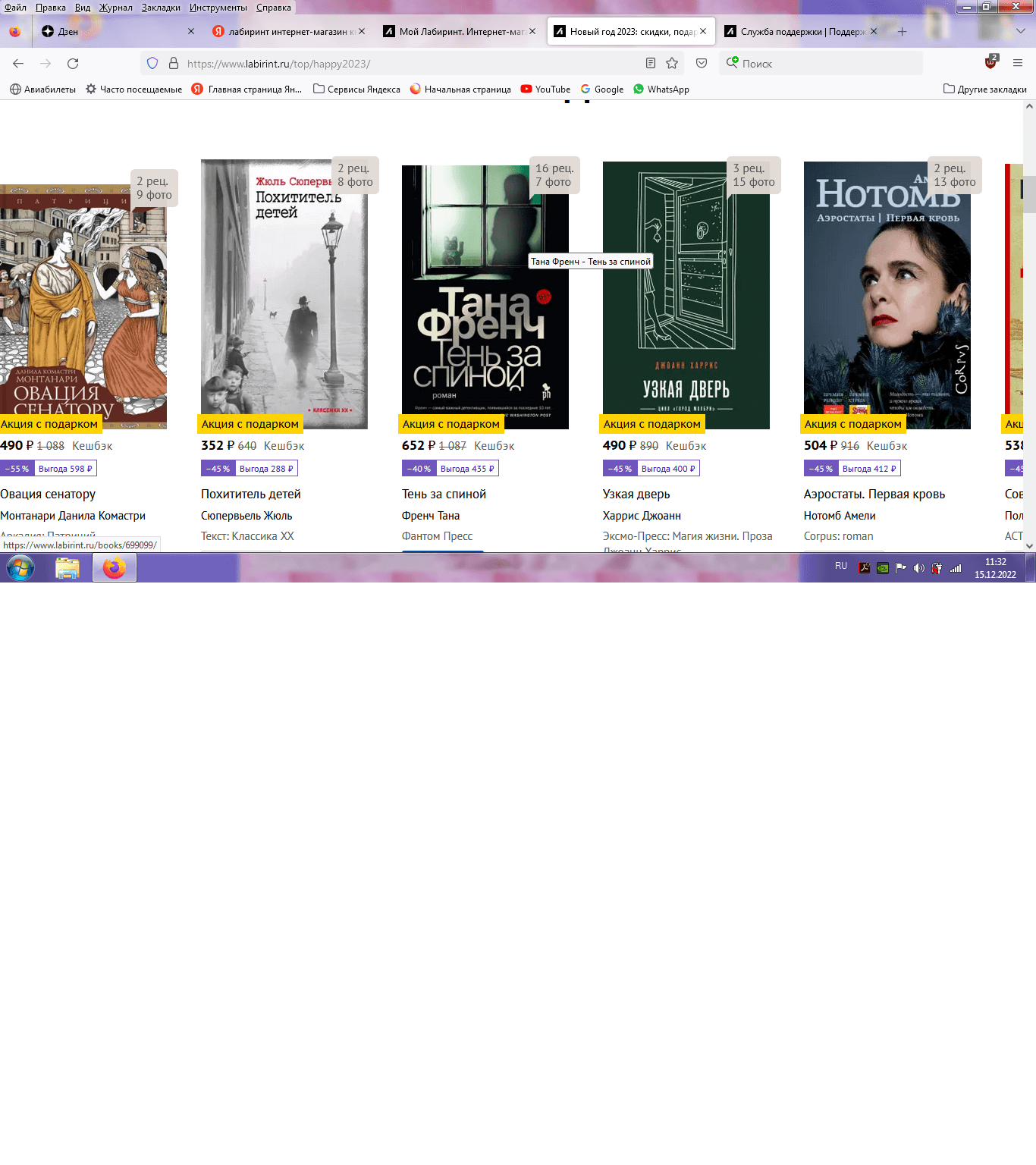Open the 'Аэростаты. Первая кровь' title link
Image resolution: width=1036 pixels, height=1165 pixels.
point(874,495)
